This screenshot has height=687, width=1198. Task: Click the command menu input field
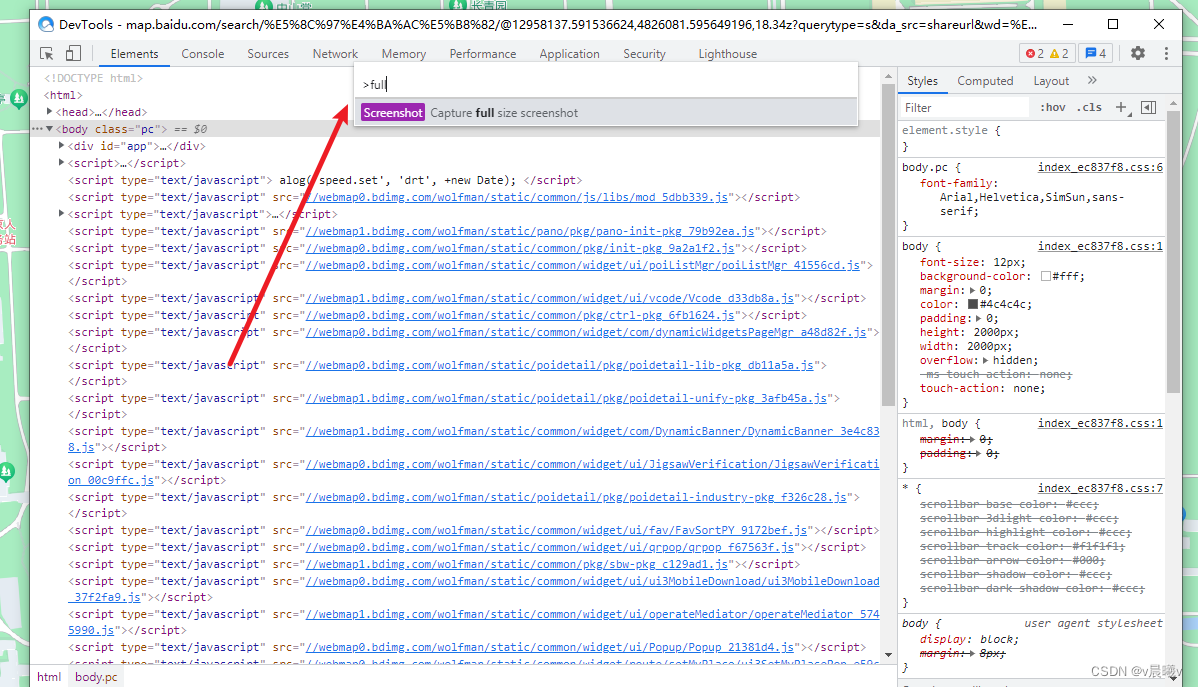tap(607, 84)
